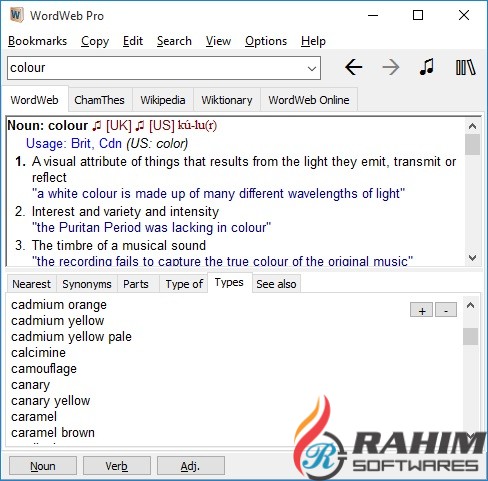Select 'canary' in the list
The width and height of the screenshot is (488, 481).
pyautogui.click(x=31, y=385)
